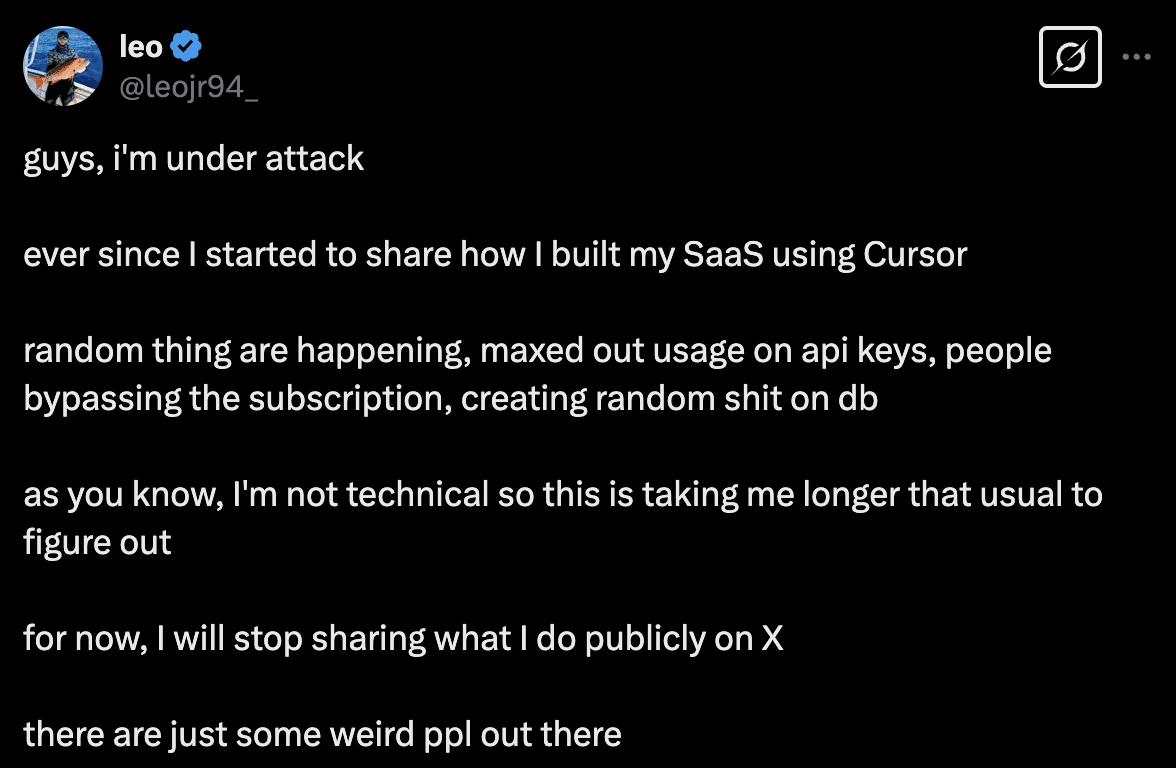Click the line "guys, i'm under attack"
Screen dimensions: 1176x768
point(194,159)
